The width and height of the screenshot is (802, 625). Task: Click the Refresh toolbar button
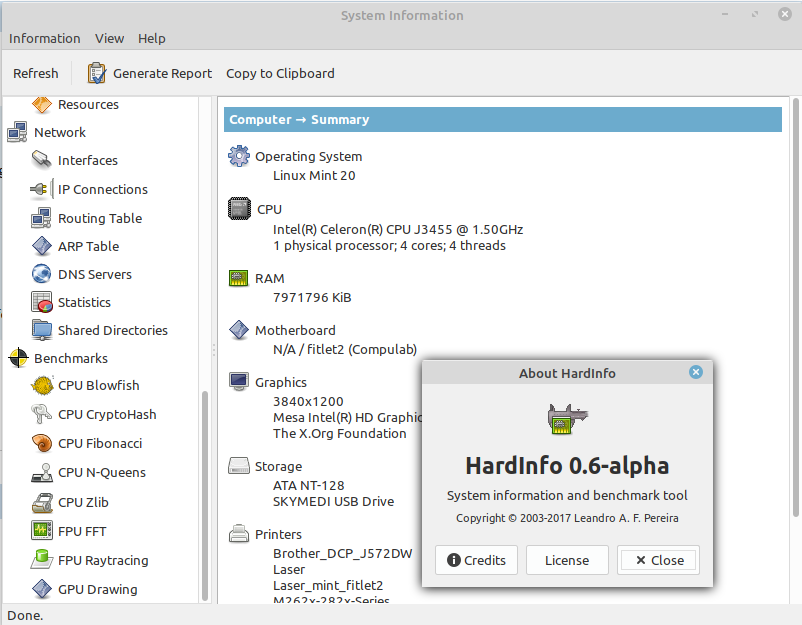pos(36,73)
